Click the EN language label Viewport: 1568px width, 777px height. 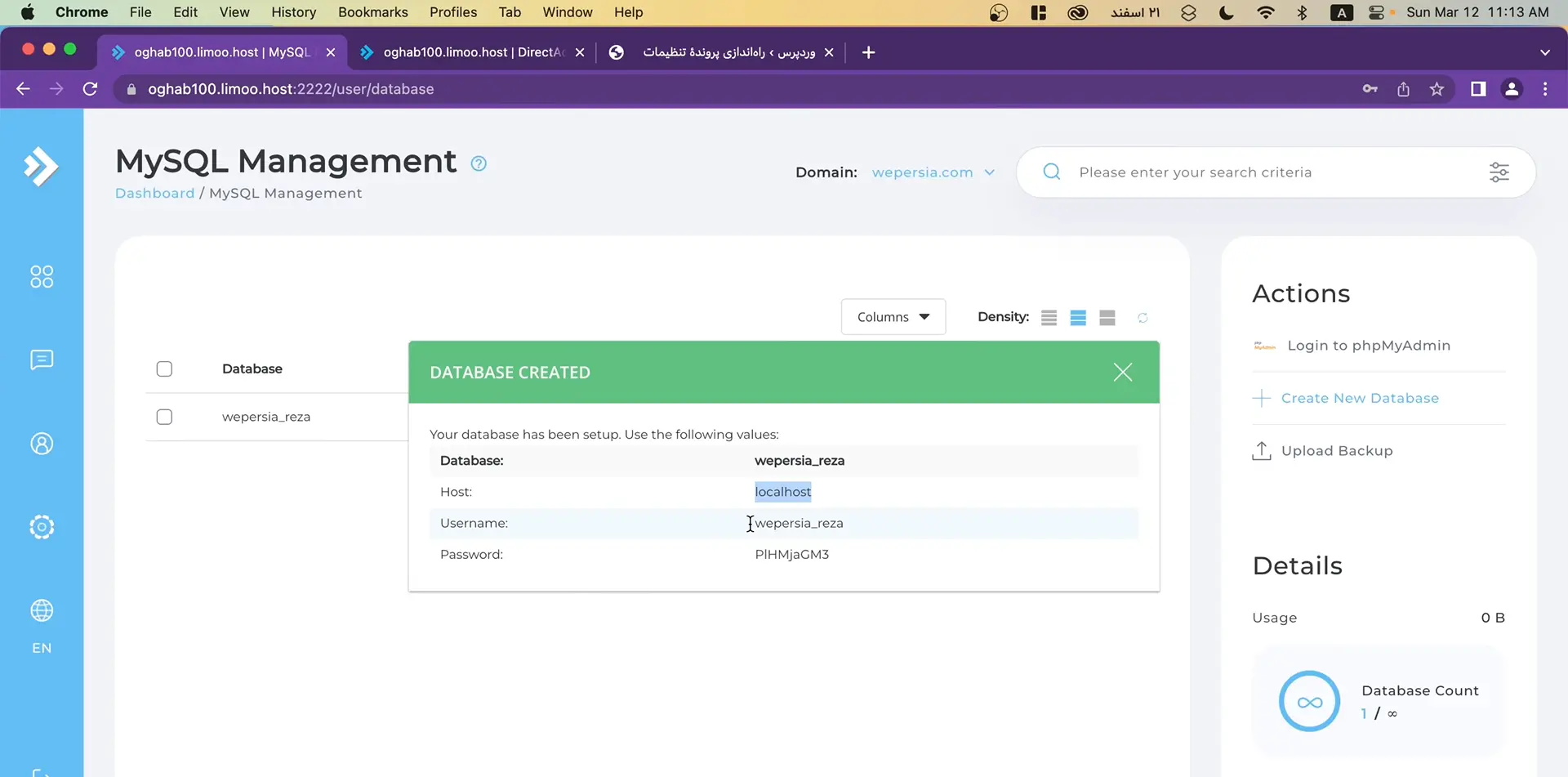tap(42, 648)
